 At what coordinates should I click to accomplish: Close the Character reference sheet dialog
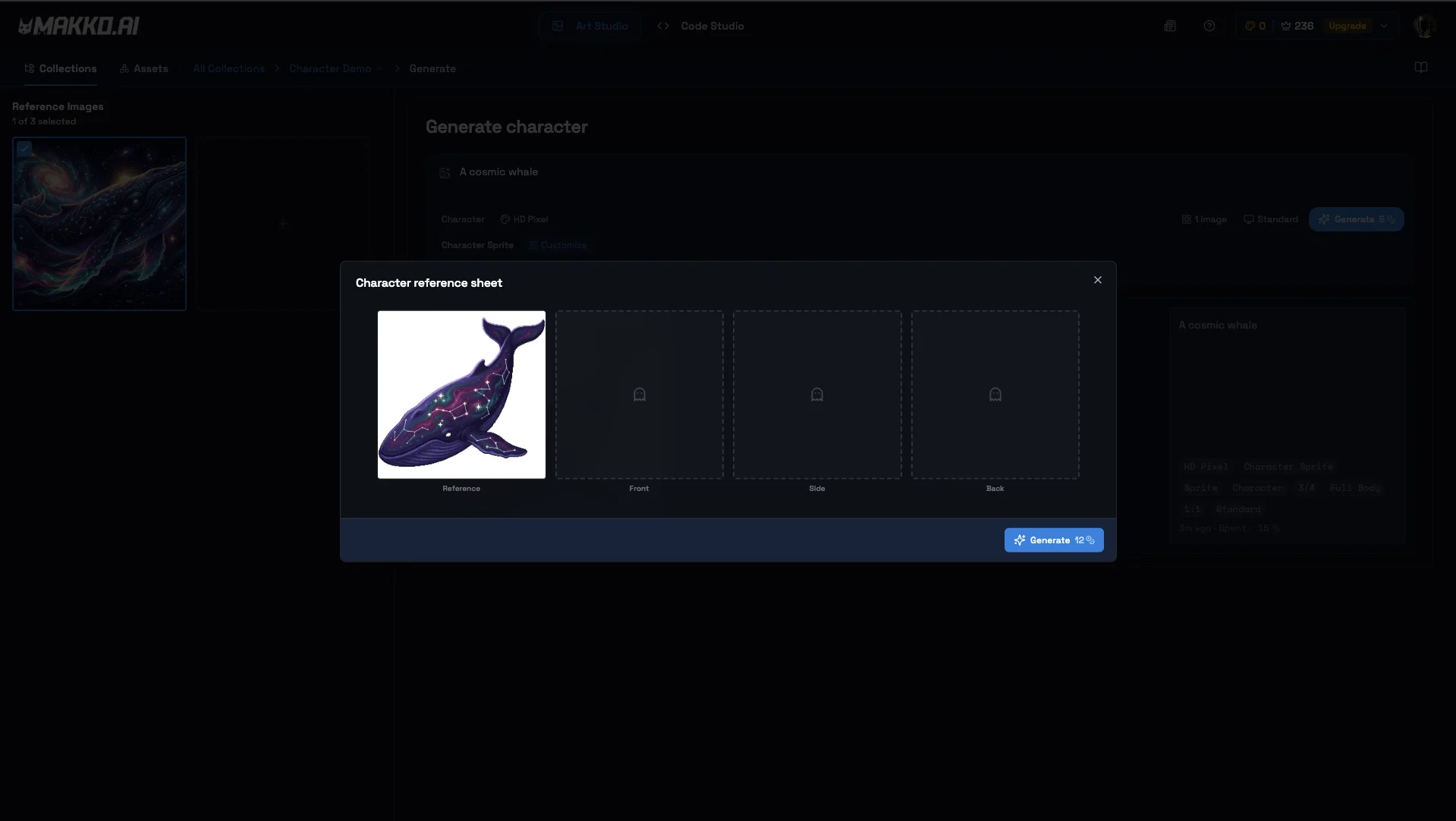coord(1097,280)
